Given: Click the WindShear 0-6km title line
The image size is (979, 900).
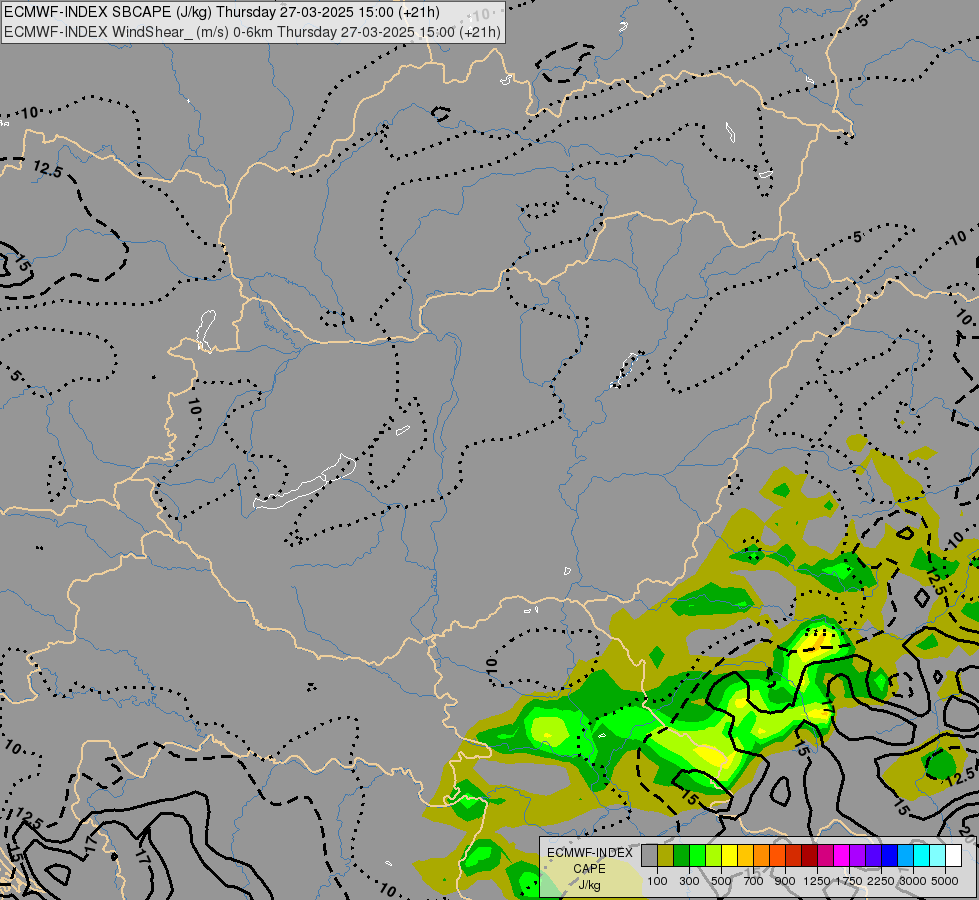Looking at the screenshot, I should (252, 31).
